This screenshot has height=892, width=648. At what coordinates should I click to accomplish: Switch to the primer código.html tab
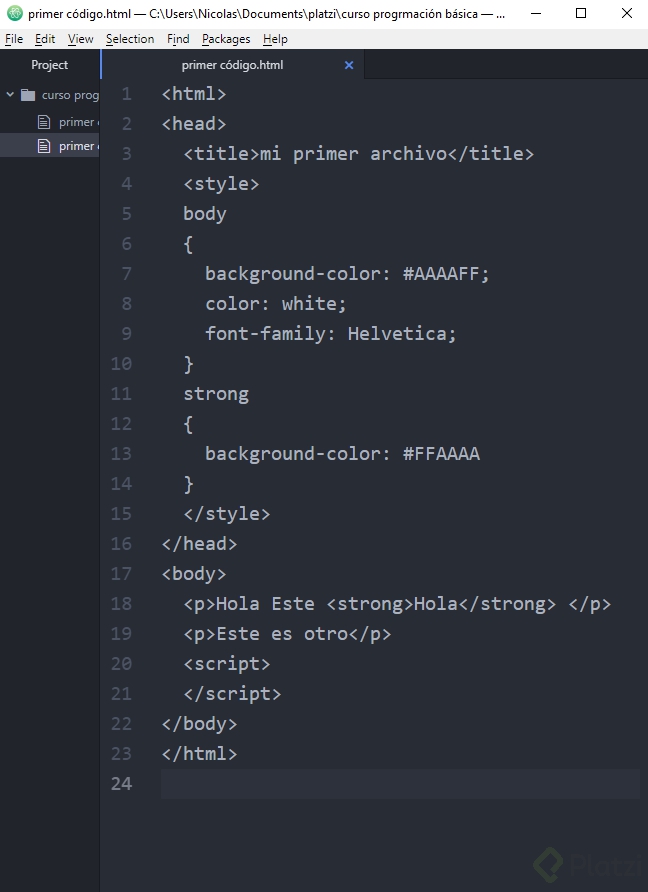pos(232,65)
